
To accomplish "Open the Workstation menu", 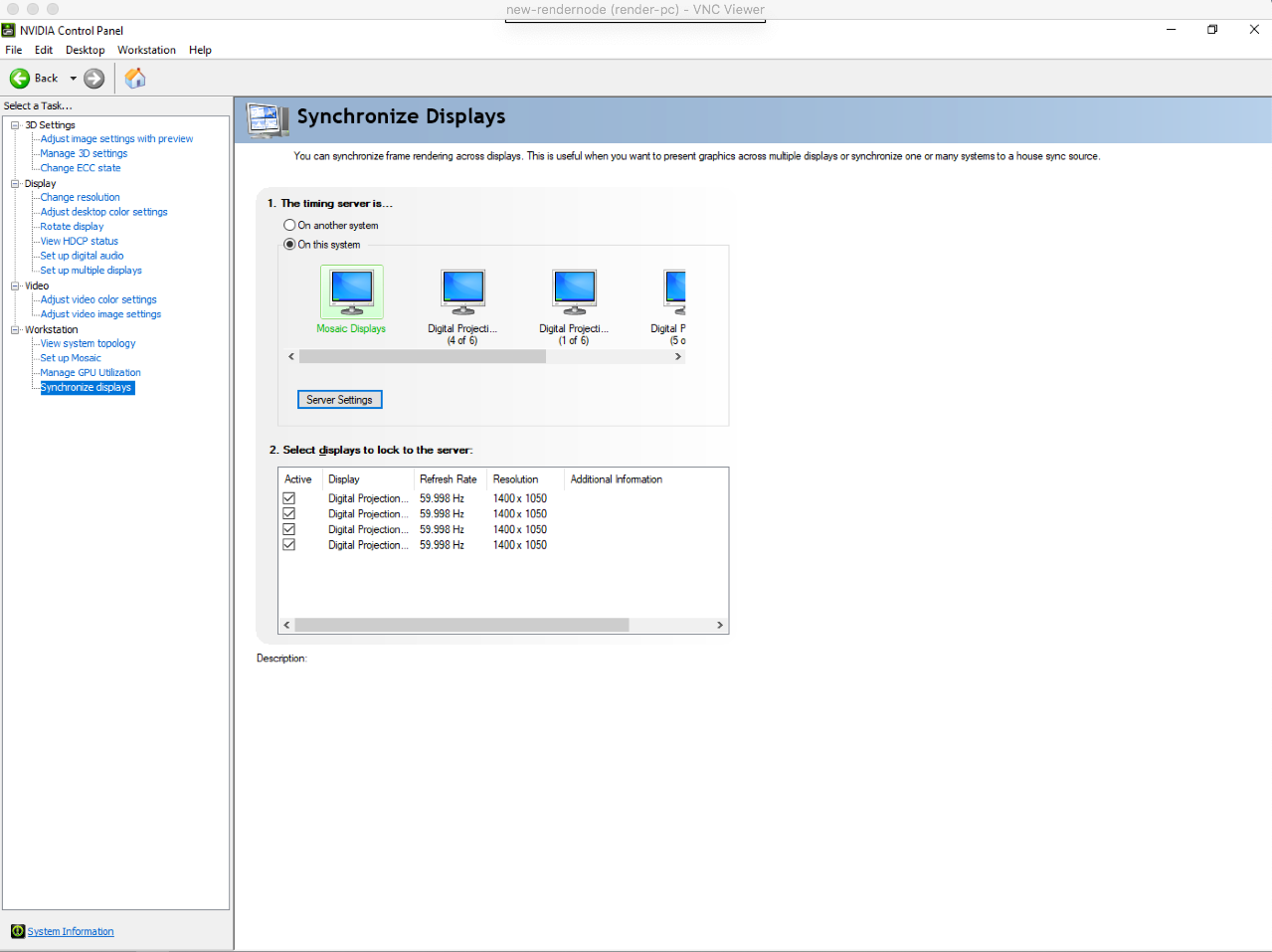I will (146, 50).
